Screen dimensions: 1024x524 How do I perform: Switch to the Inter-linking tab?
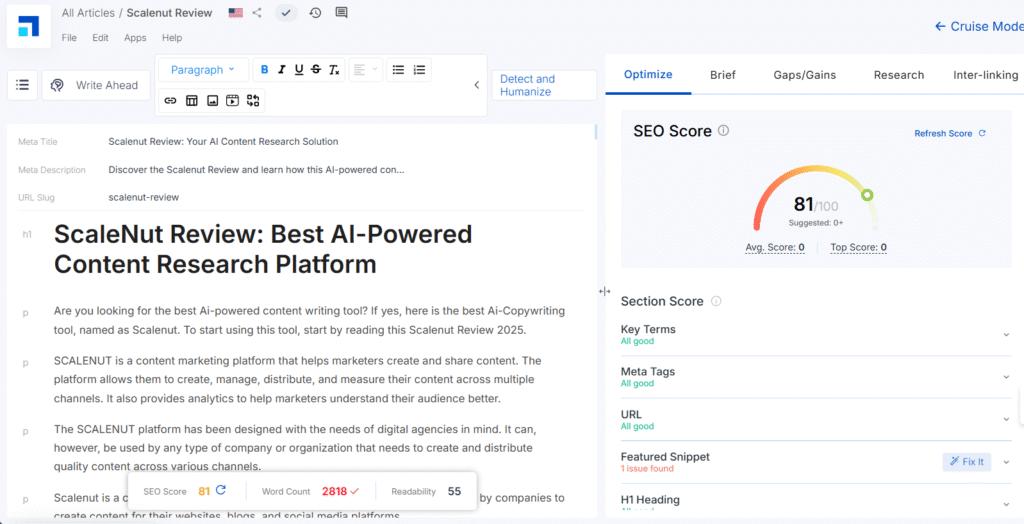(x=985, y=74)
